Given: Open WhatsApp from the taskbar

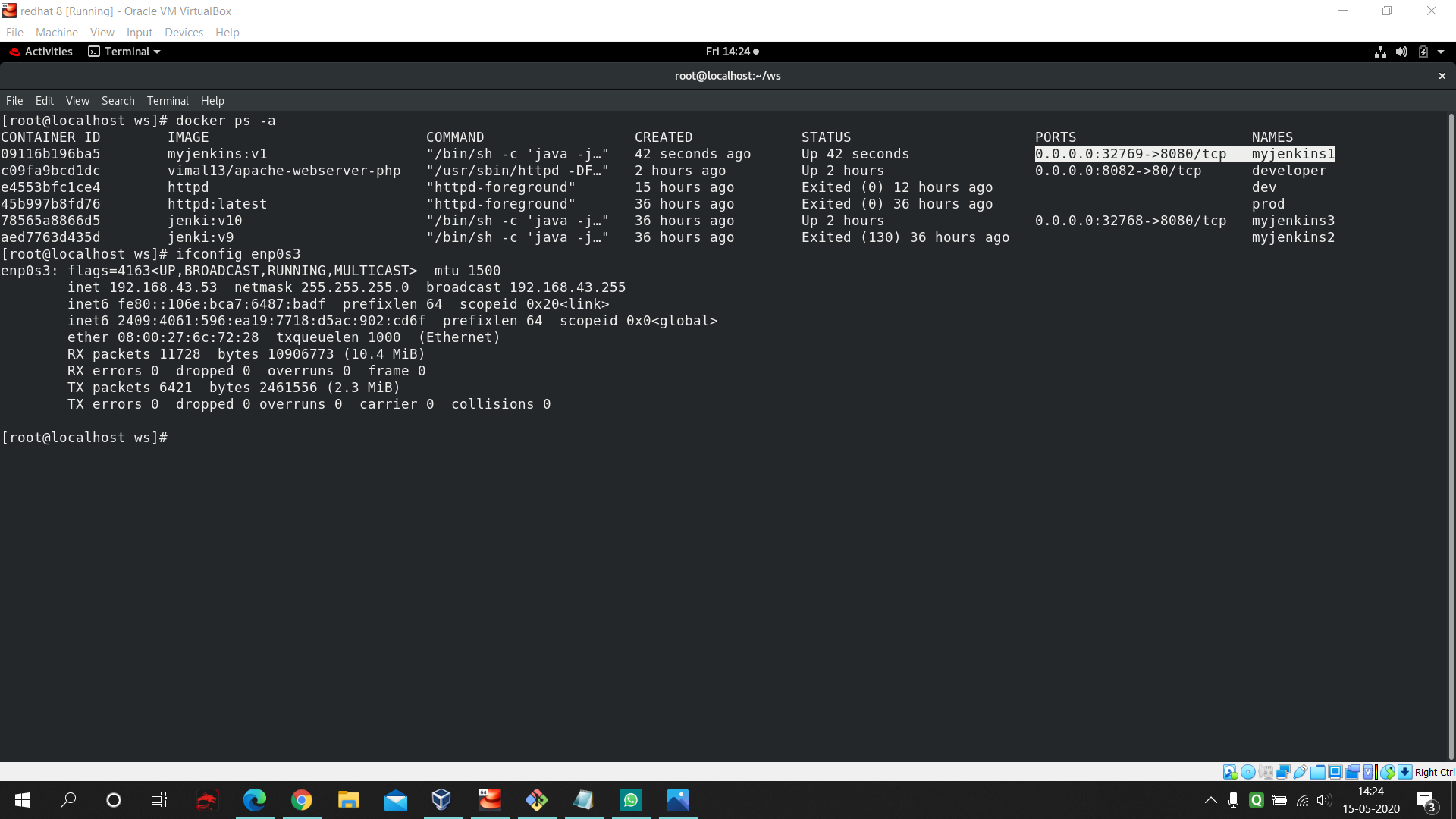Looking at the screenshot, I should [x=631, y=800].
